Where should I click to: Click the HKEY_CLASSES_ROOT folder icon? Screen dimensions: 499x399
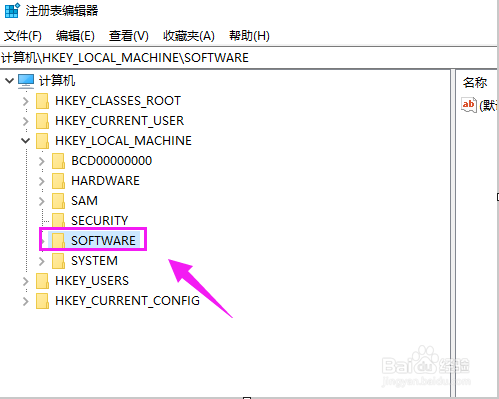[42, 101]
